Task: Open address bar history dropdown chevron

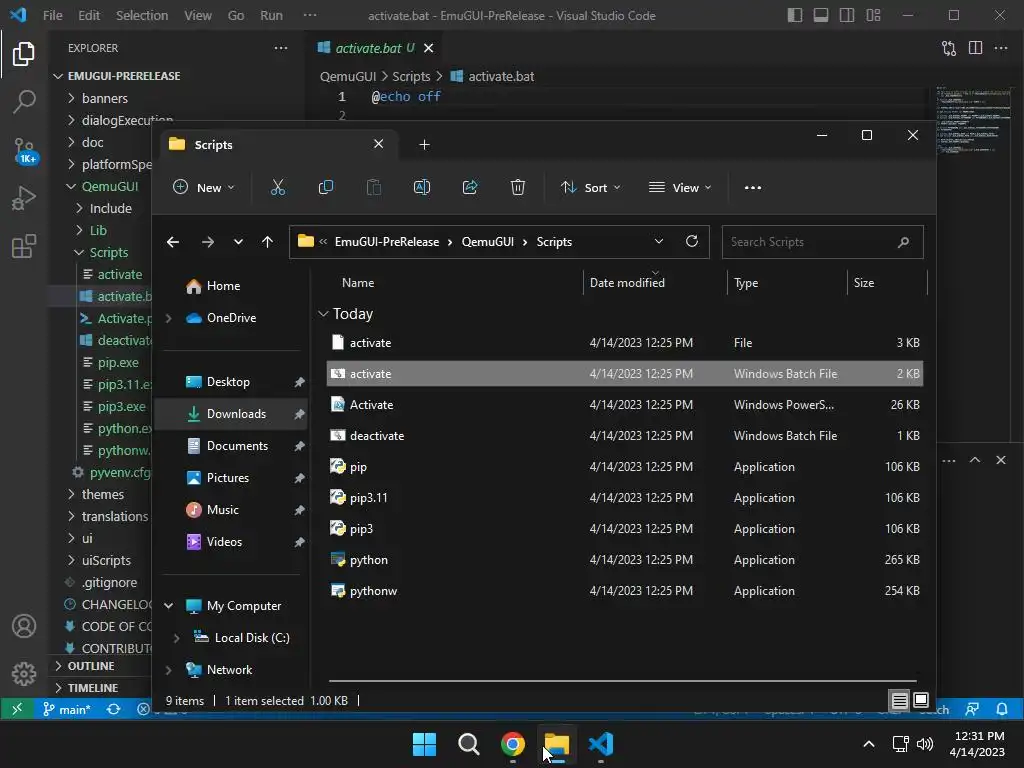Action: 659,242
